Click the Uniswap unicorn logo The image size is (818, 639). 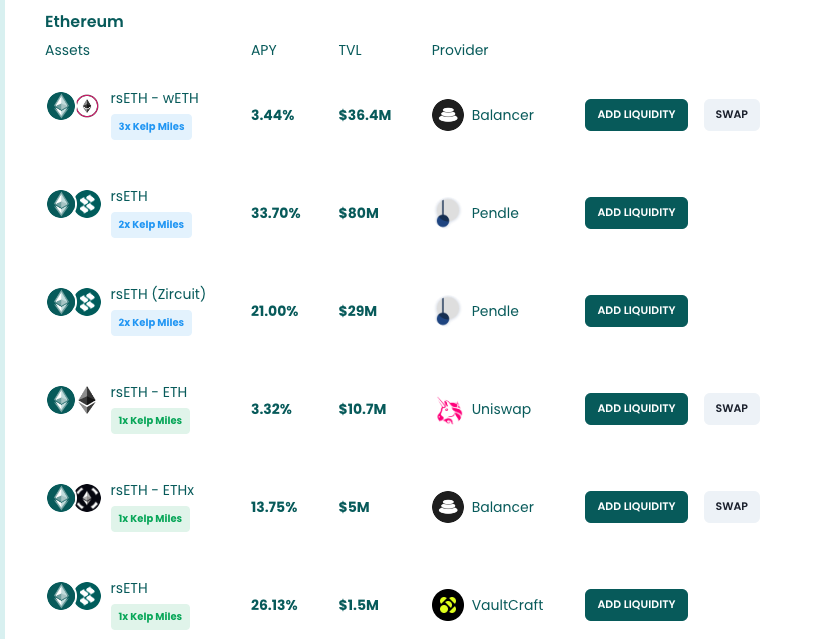pos(449,410)
